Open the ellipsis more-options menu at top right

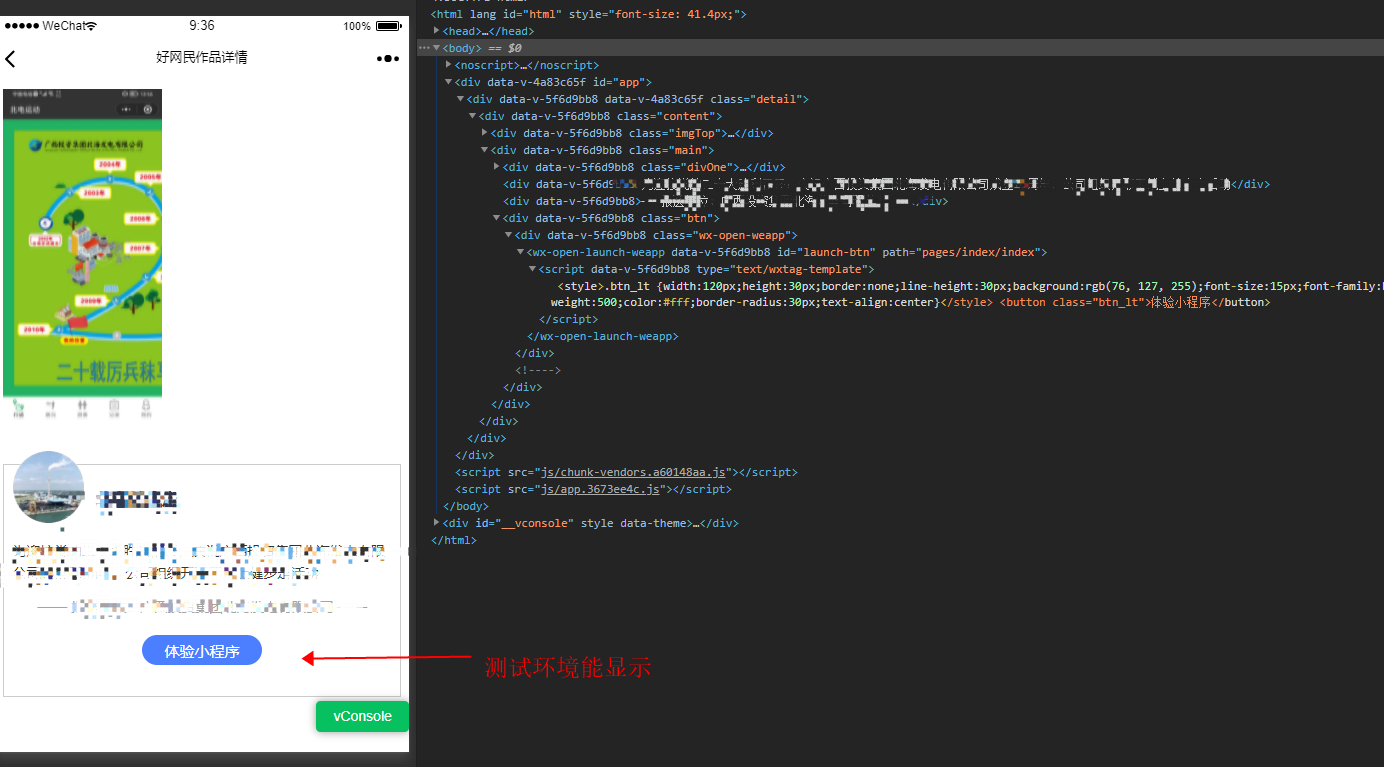(x=387, y=58)
